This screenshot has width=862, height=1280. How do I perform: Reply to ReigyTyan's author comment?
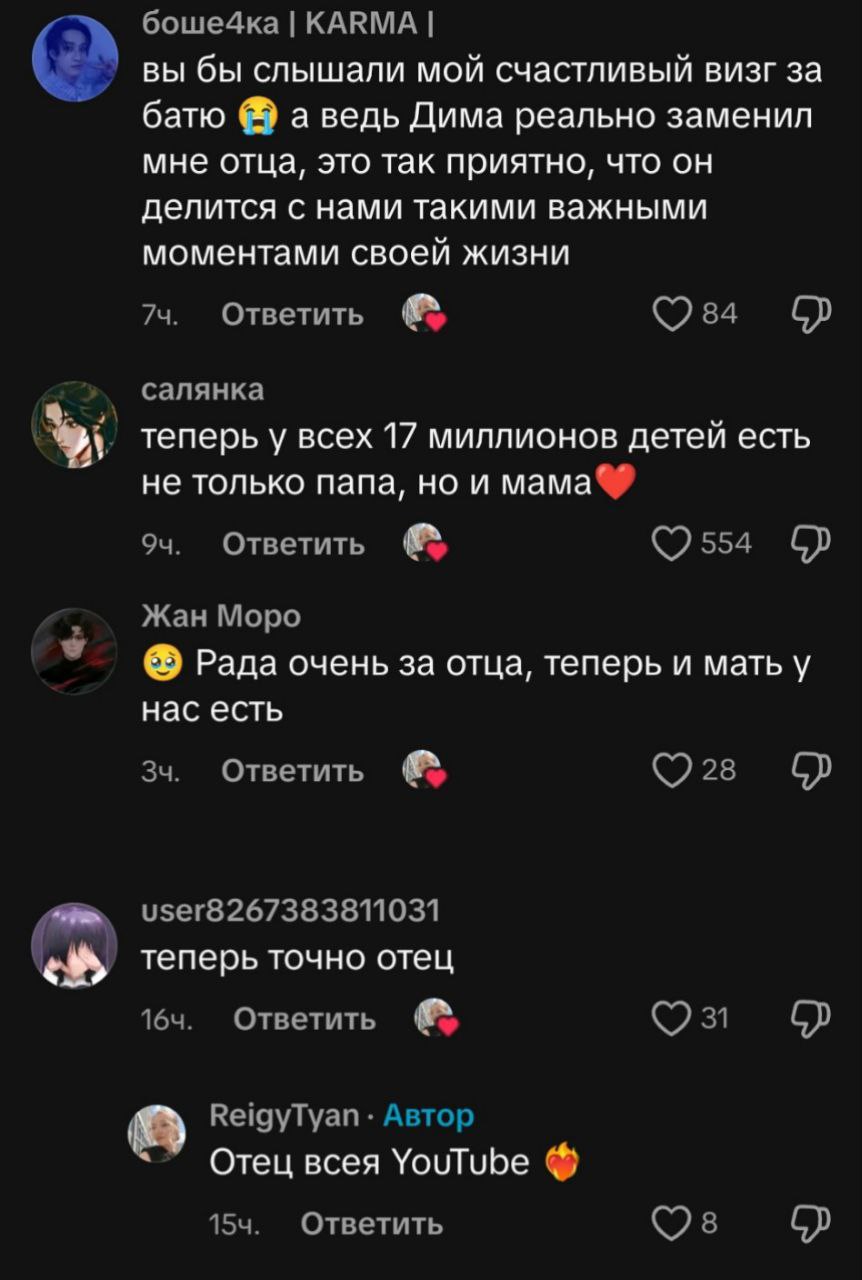pos(371,1224)
